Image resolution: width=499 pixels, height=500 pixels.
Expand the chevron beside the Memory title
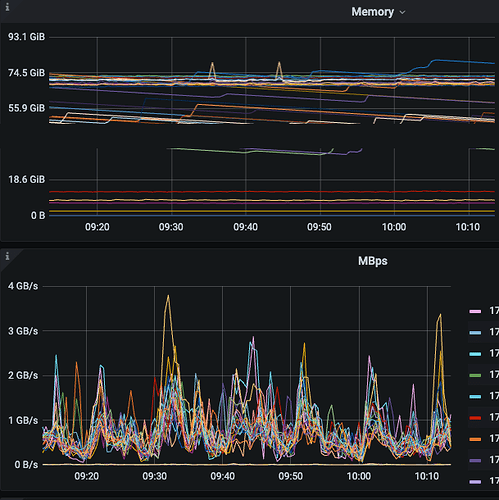coord(402,12)
